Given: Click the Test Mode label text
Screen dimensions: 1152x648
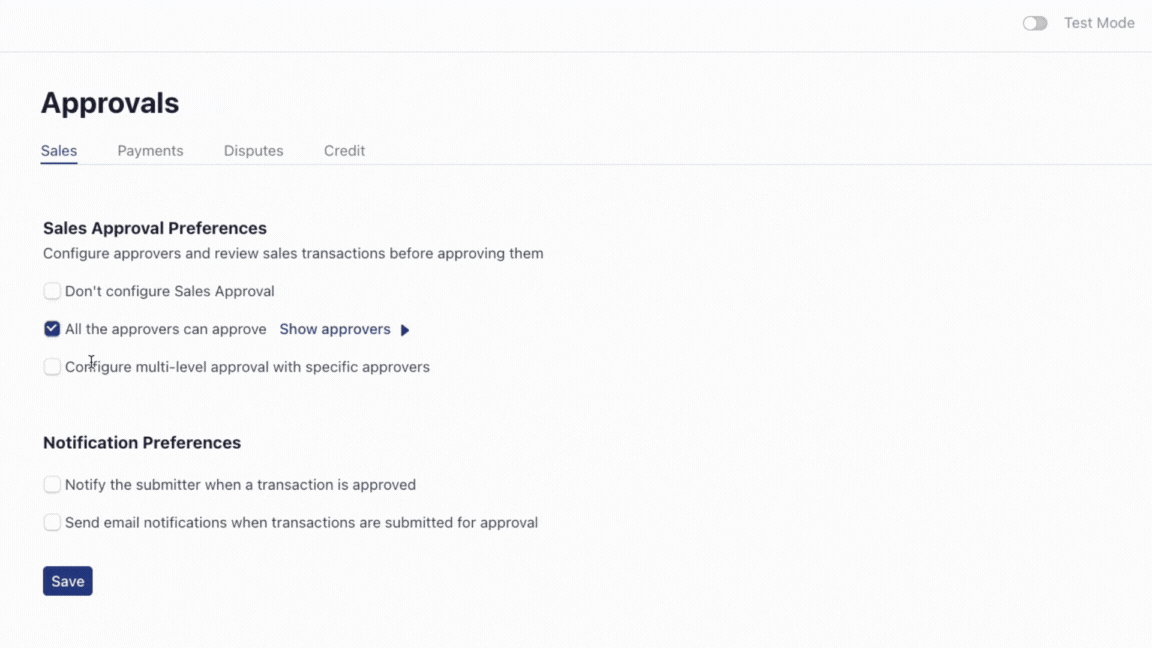Looking at the screenshot, I should click(1099, 23).
